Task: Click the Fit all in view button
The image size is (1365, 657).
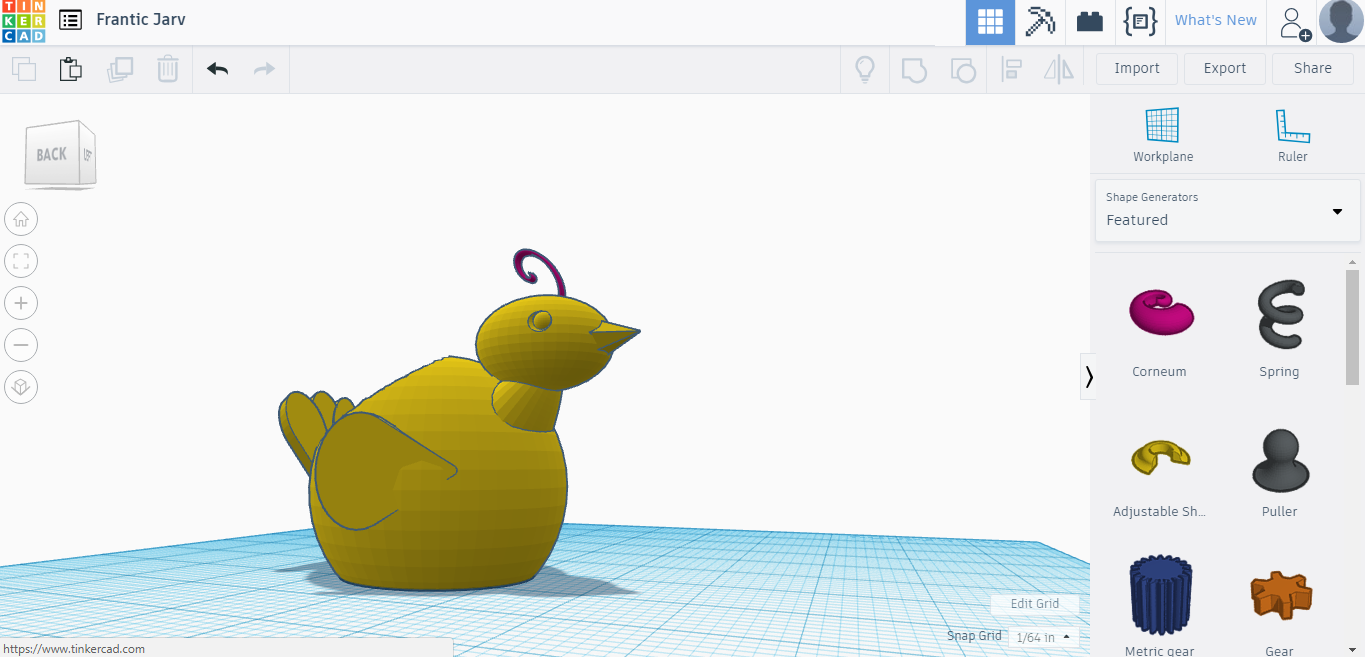Action: 21,261
